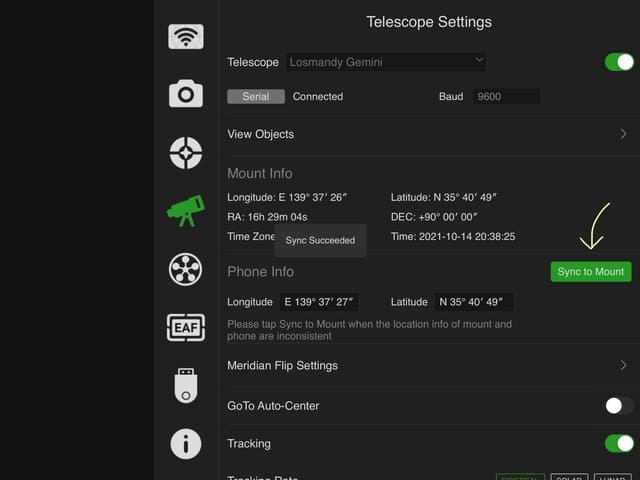640x480 pixels.
Task: Select the Serial connection tab
Action: coord(256,97)
